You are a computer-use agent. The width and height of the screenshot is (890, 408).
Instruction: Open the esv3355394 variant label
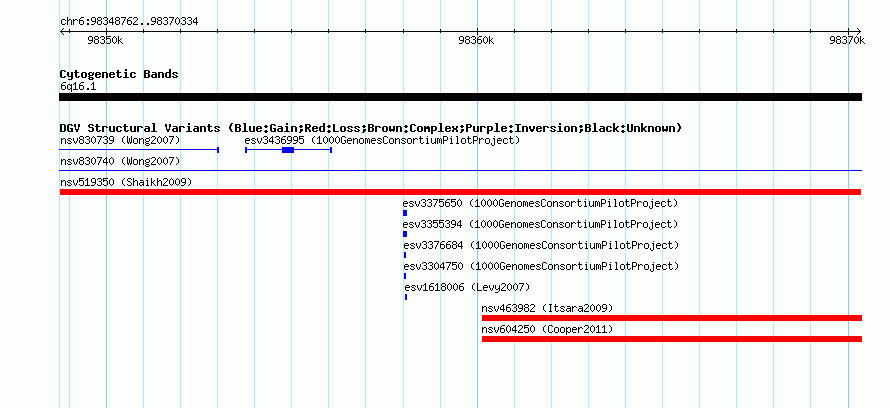(x=540, y=224)
